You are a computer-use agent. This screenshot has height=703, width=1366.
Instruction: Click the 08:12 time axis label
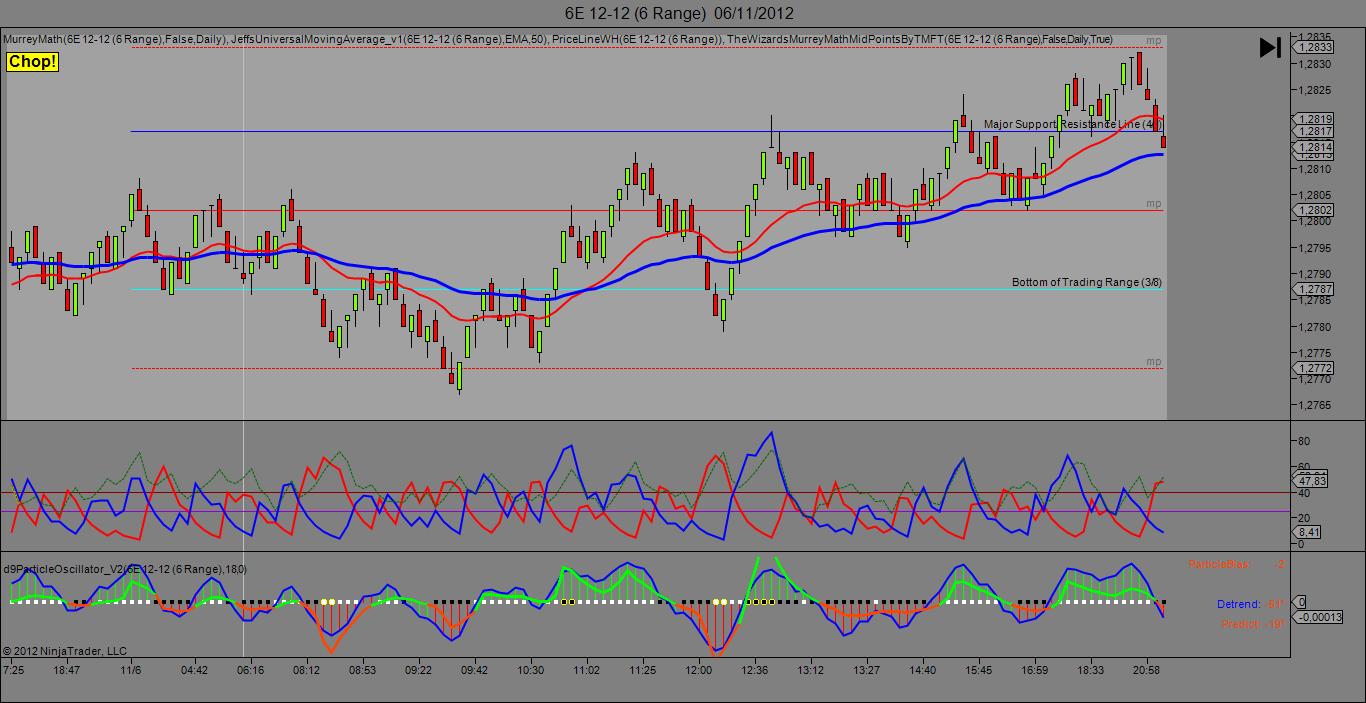306,670
